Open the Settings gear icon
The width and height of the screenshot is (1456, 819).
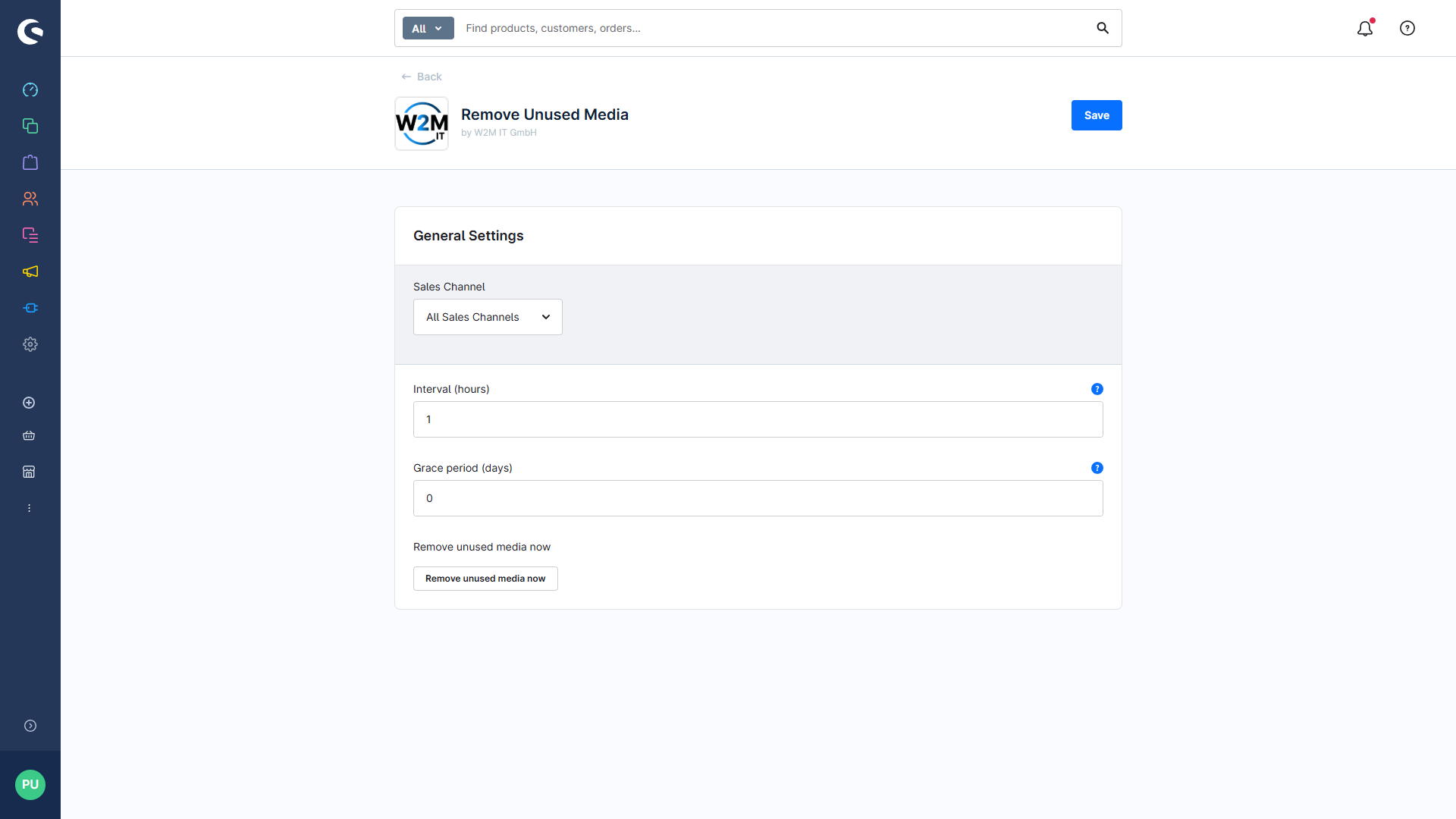pyautogui.click(x=30, y=344)
